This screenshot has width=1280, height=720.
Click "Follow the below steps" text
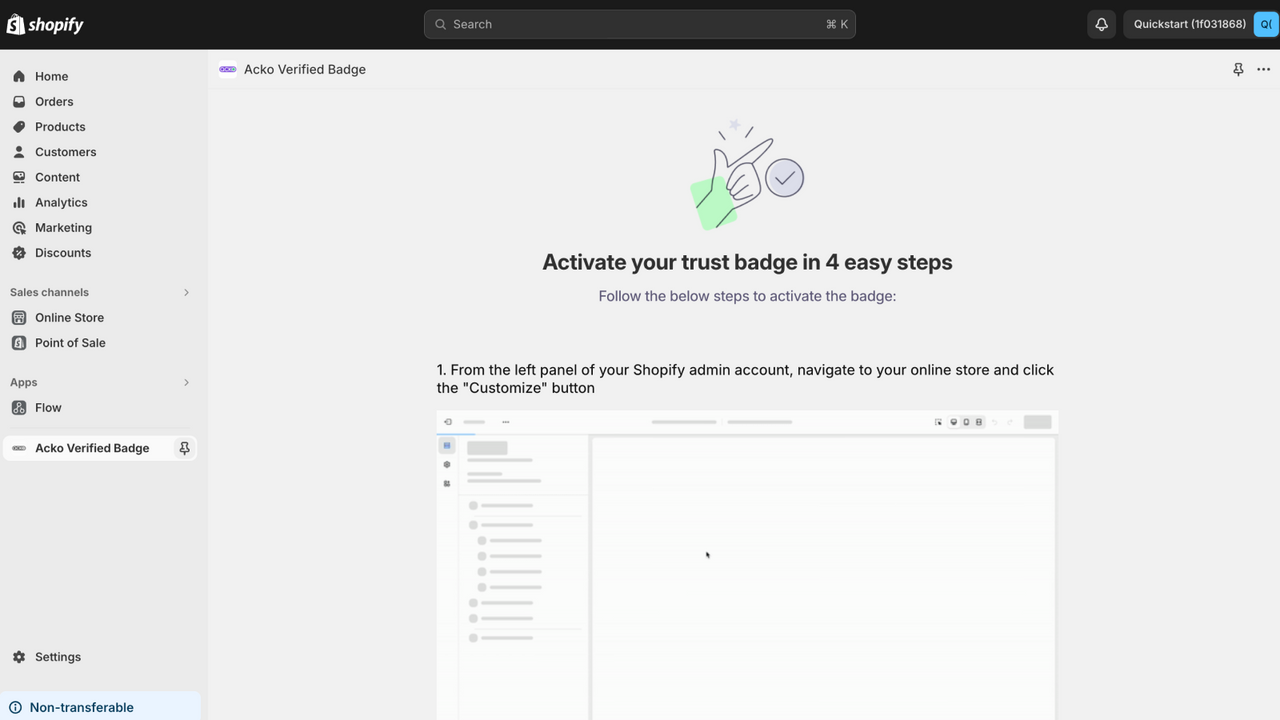747,296
